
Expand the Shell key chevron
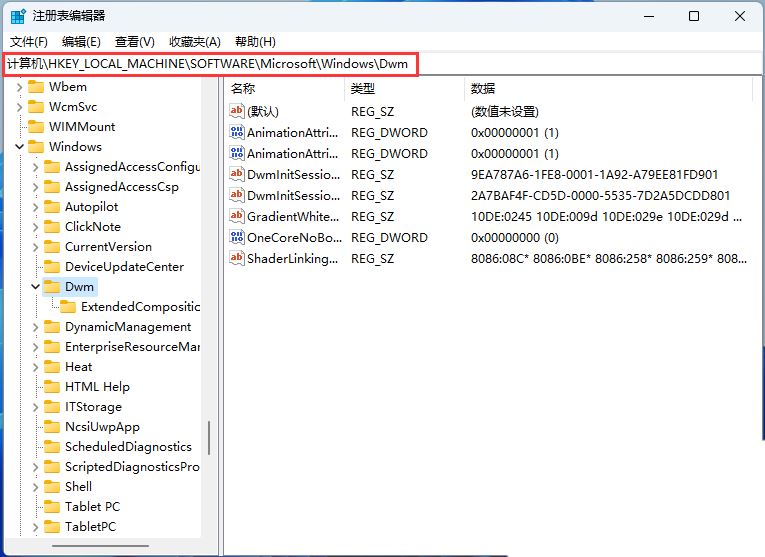(36, 487)
